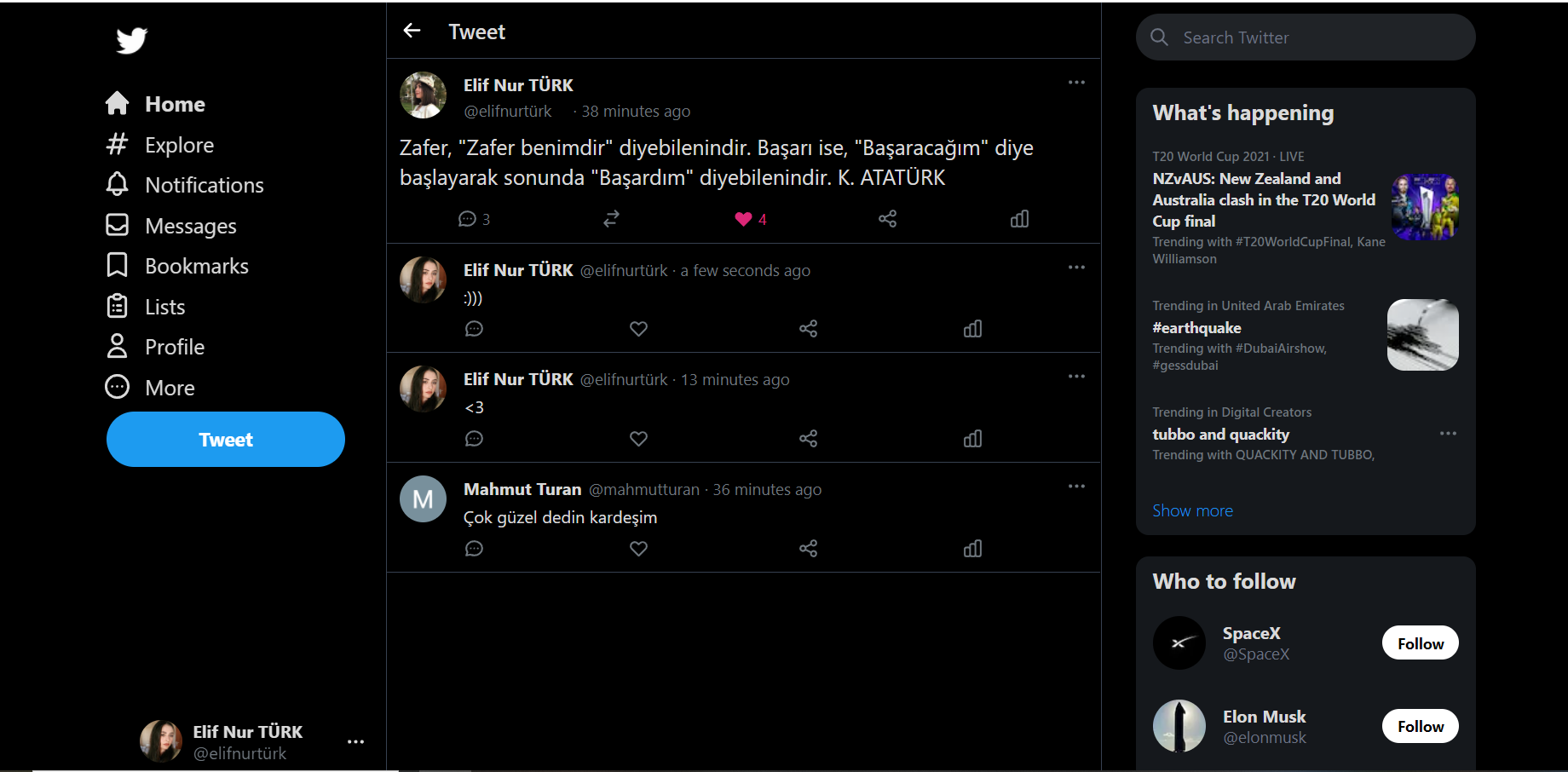Open the account avatar near the sidebar bottom

[x=161, y=741]
